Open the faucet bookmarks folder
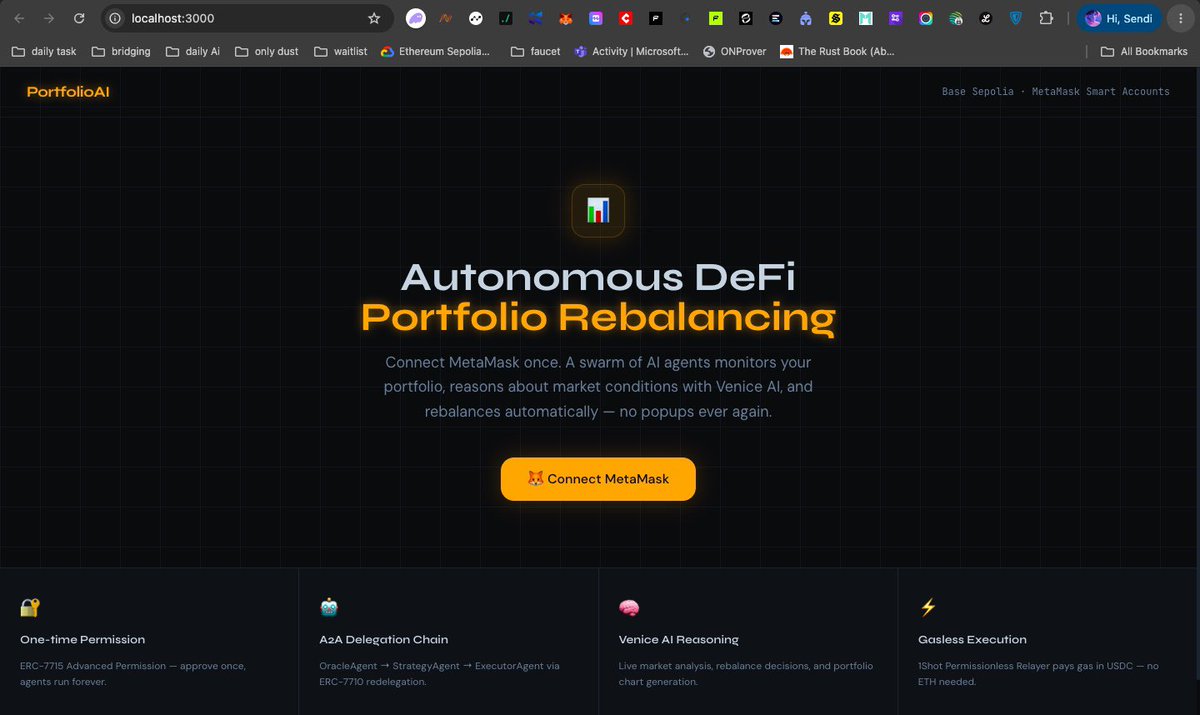 coord(535,51)
